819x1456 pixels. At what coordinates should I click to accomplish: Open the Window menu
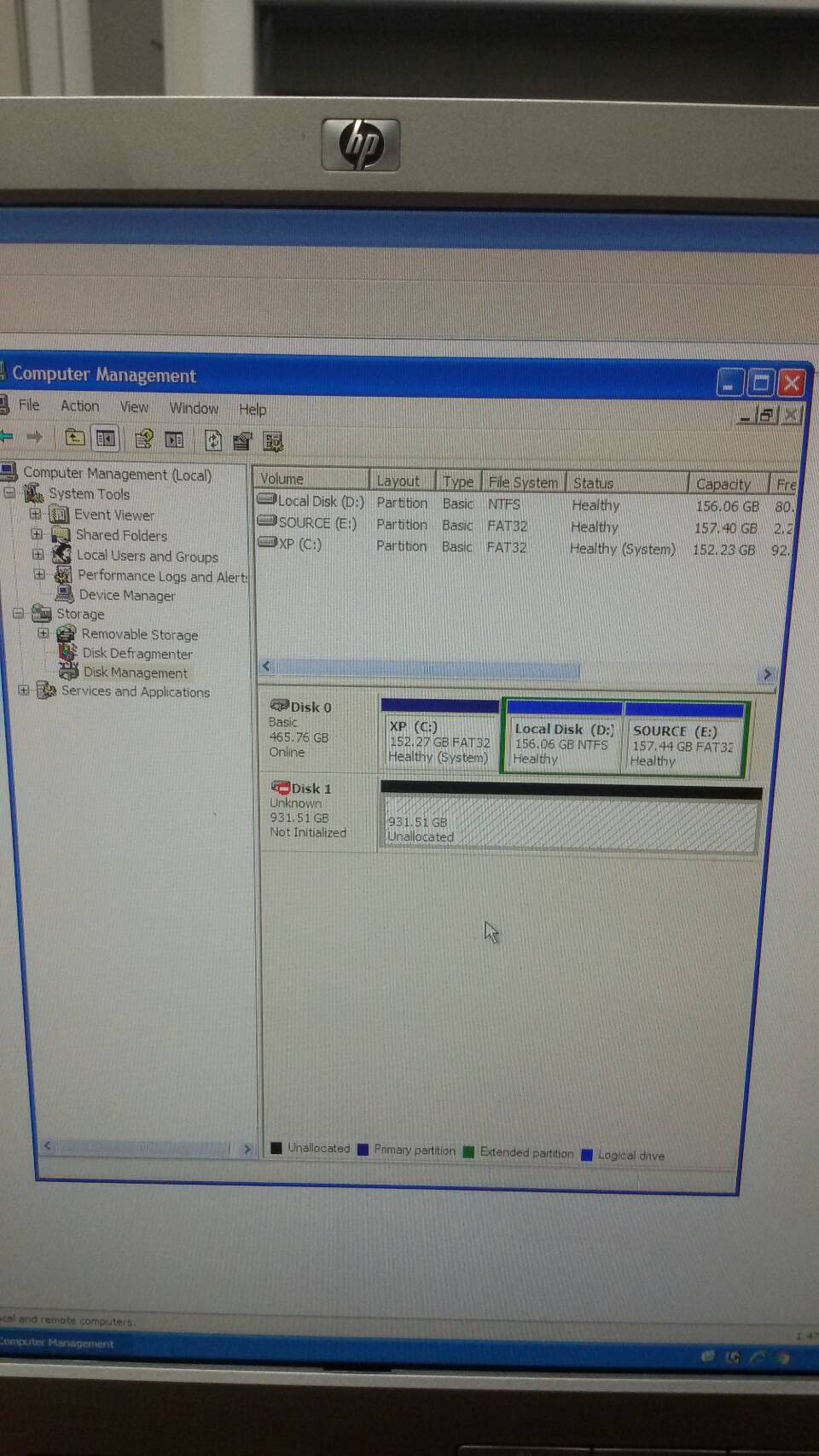coord(194,408)
